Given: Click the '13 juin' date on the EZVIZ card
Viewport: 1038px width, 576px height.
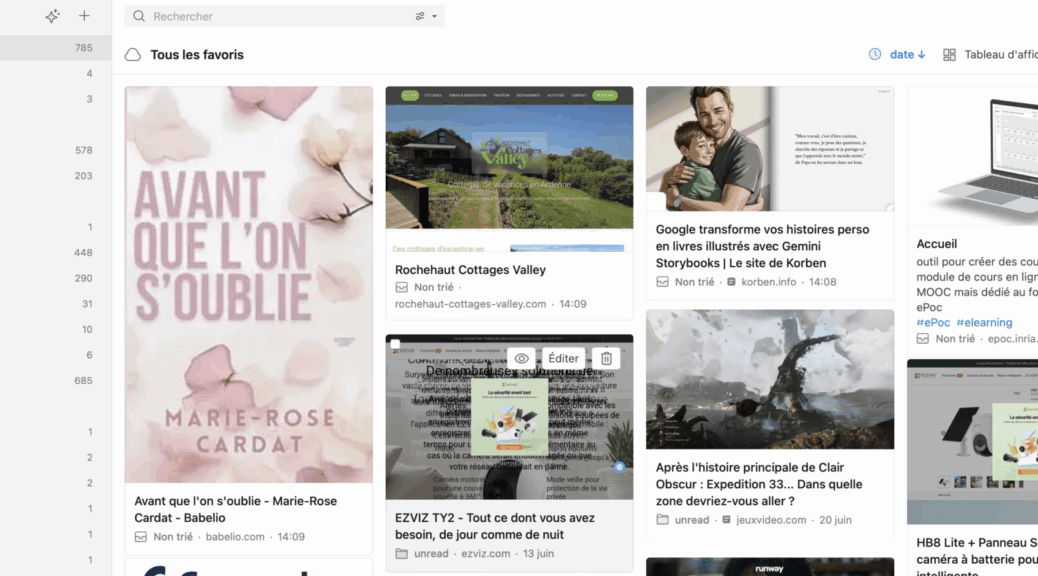Looking at the screenshot, I should pyautogui.click(x=538, y=553).
